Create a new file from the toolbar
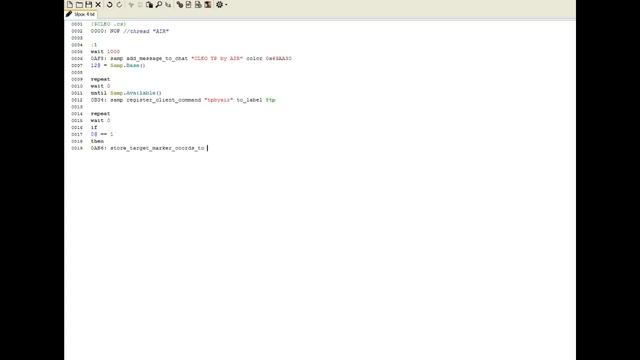This screenshot has height=360, width=640. pos(70,4)
